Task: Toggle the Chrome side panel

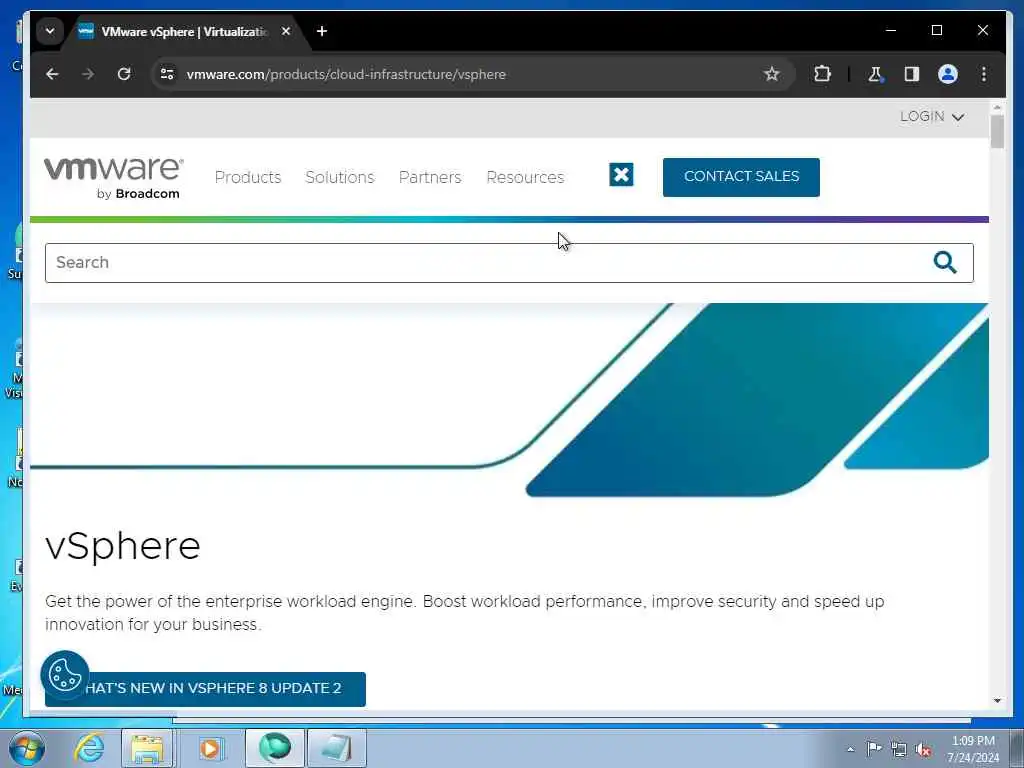Action: point(912,74)
